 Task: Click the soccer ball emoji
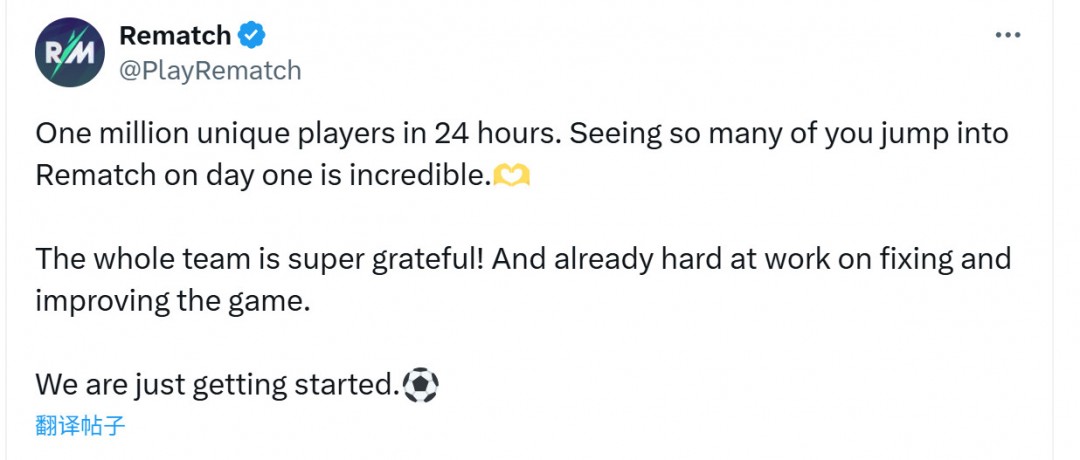click(420, 385)
